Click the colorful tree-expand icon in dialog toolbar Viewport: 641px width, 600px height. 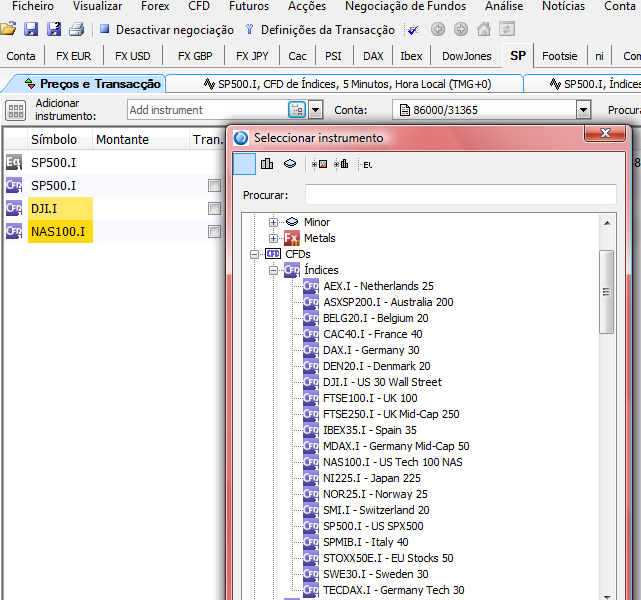[319, 164]
